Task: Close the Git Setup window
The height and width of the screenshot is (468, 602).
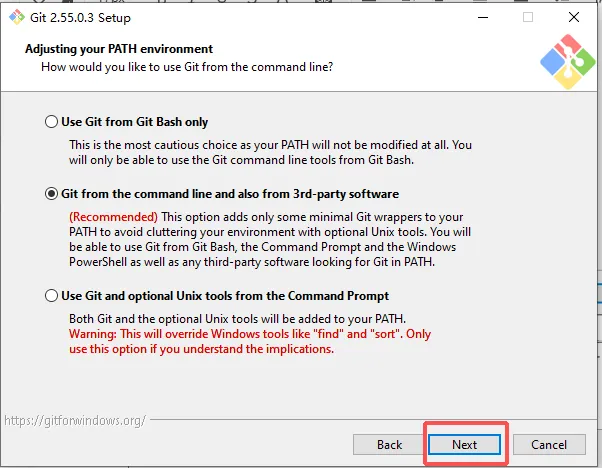Action: (574, 17)
